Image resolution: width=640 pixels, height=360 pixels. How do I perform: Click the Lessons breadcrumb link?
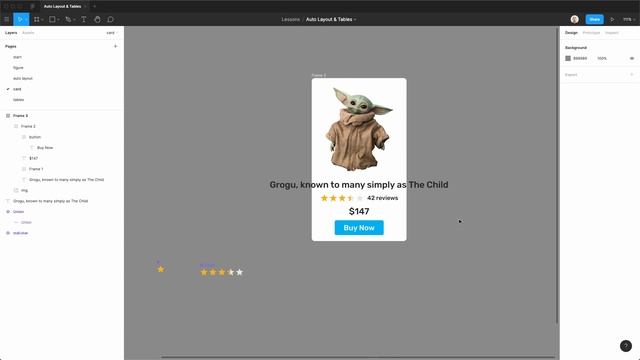click(x=290, y=19)
